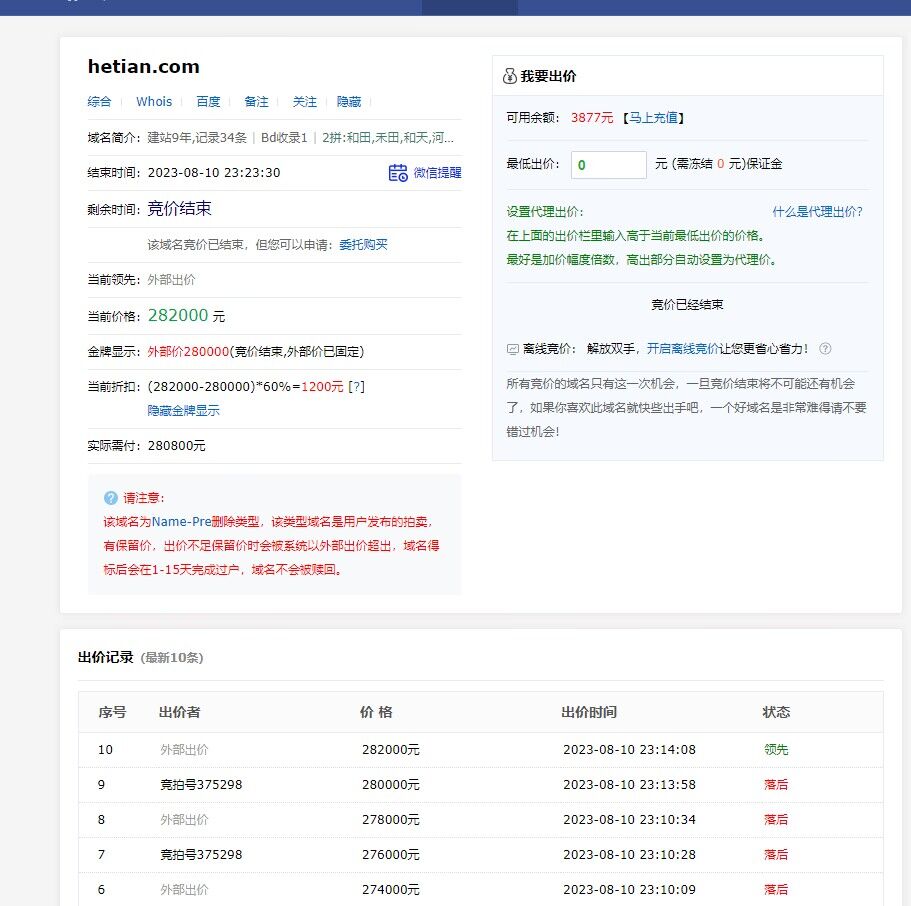Focus the 最低出价 input field
Viewport: 911px width, 906px height.
tap(608, 165)
